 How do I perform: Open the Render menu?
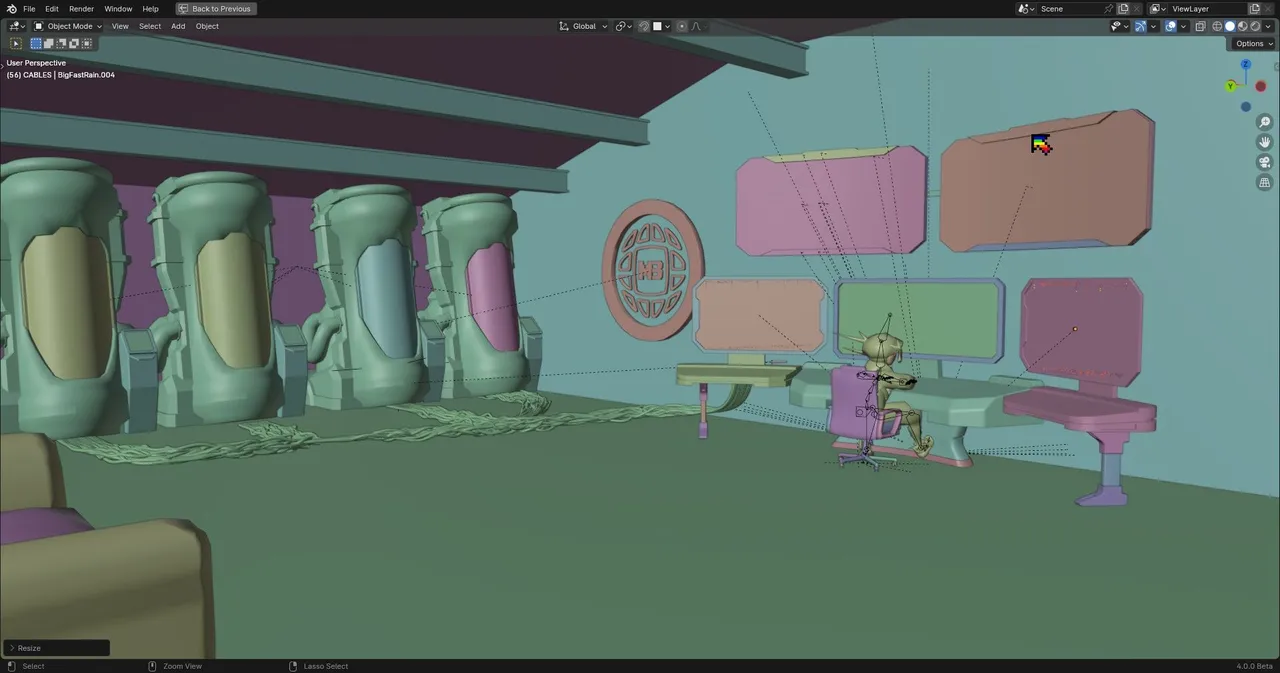tap(81, 9)
